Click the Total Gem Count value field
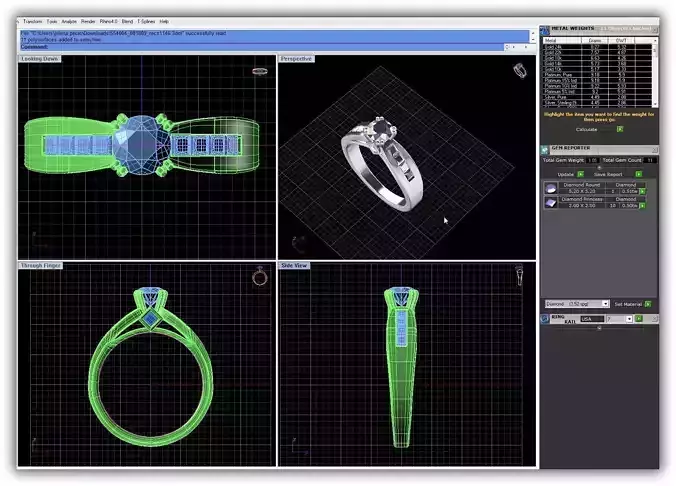 click(650, 160)
